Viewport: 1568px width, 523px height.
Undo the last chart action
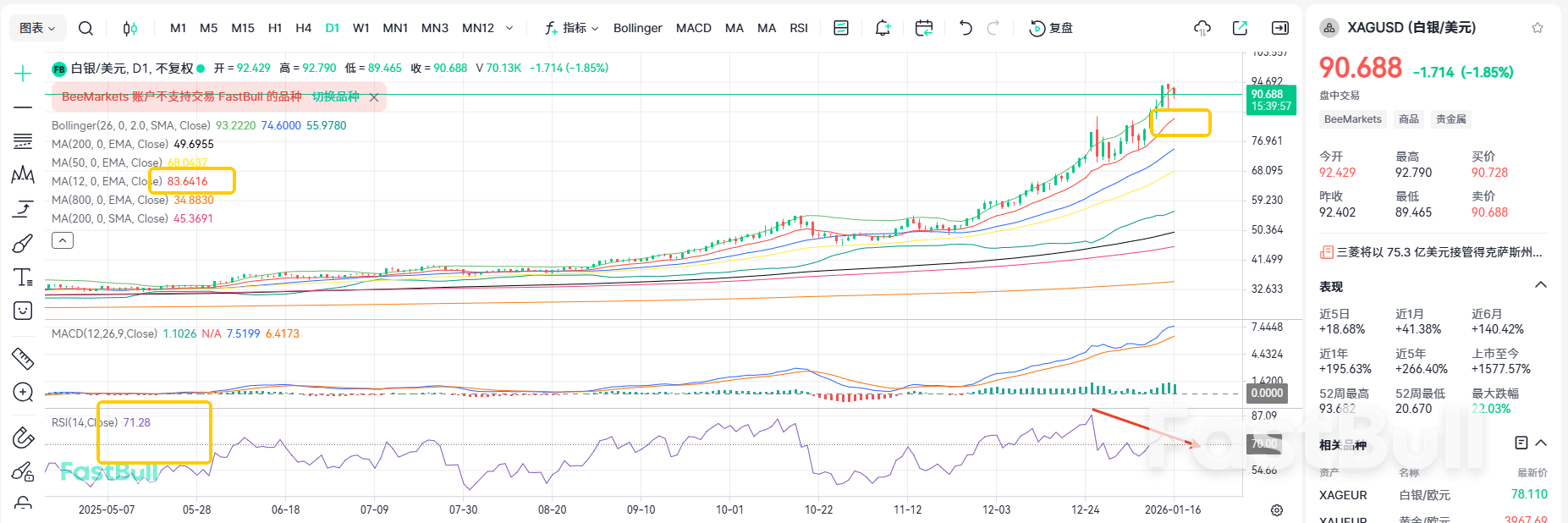coord(966,28)
